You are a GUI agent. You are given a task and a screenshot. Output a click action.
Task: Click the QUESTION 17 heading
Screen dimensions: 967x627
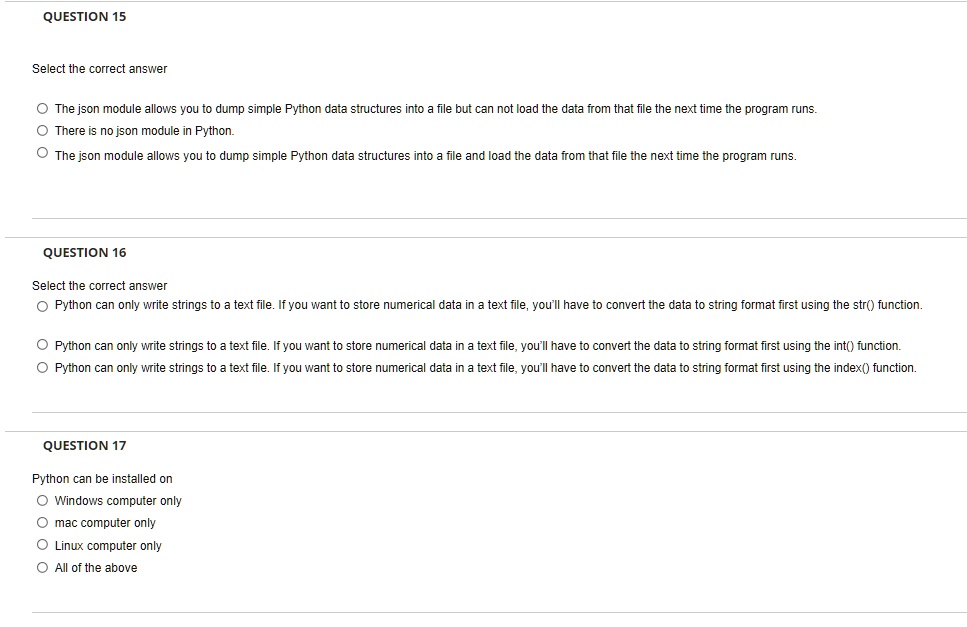(x=84, y=446)
